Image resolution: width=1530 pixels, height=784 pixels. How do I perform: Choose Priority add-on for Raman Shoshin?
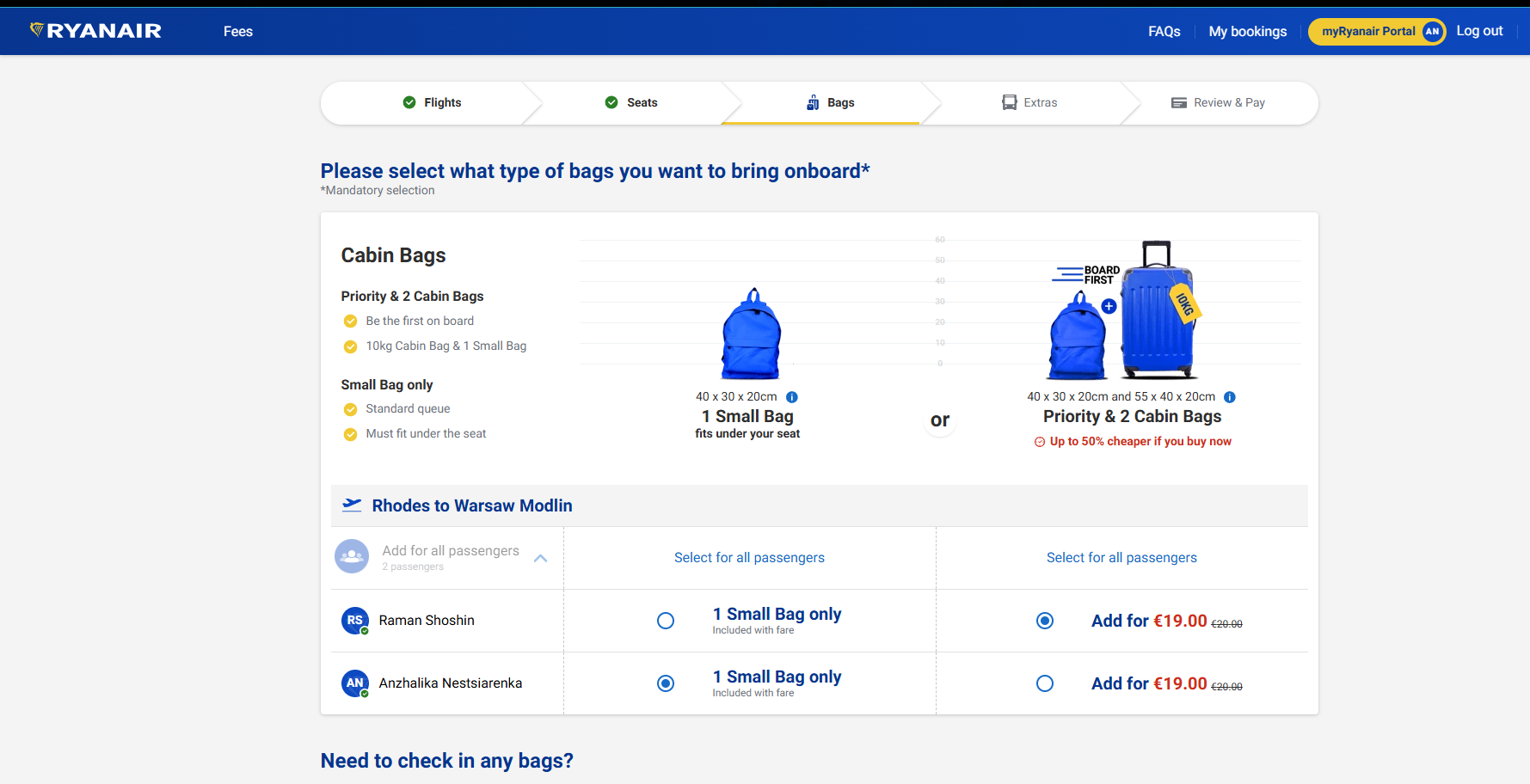[x=1045, y=621]
